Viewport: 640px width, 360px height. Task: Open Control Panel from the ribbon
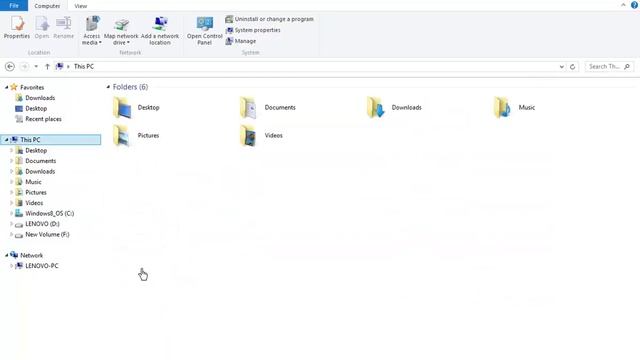coord(204,30)
